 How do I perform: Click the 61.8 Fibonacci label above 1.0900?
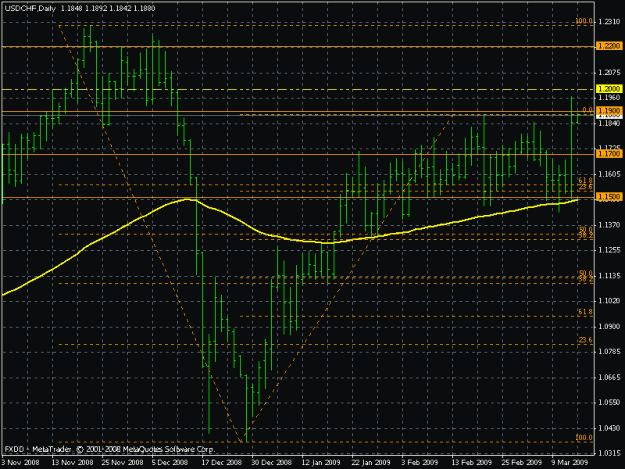tap(586, 312)
